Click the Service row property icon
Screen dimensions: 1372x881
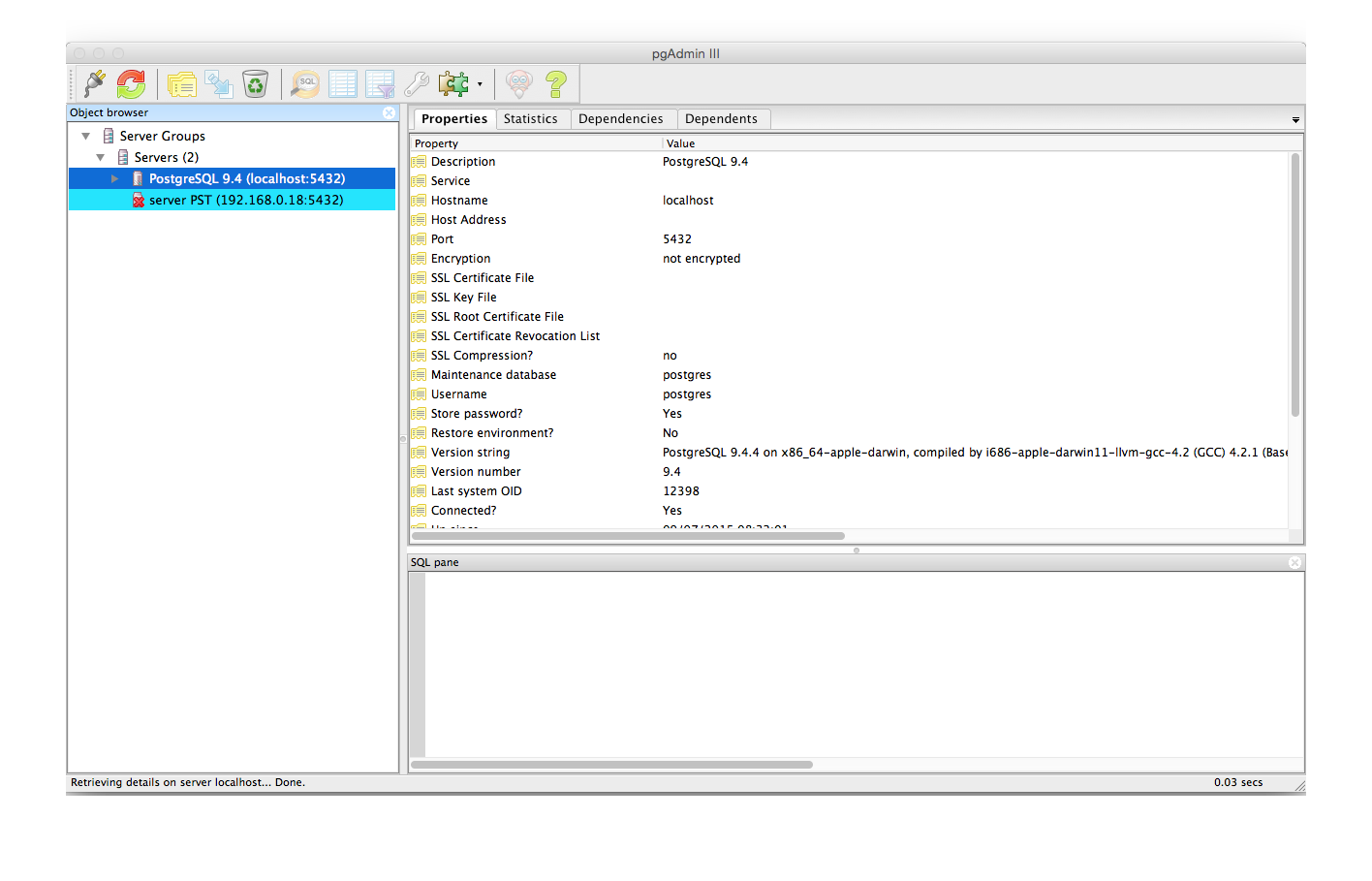(x=419, y=181)
